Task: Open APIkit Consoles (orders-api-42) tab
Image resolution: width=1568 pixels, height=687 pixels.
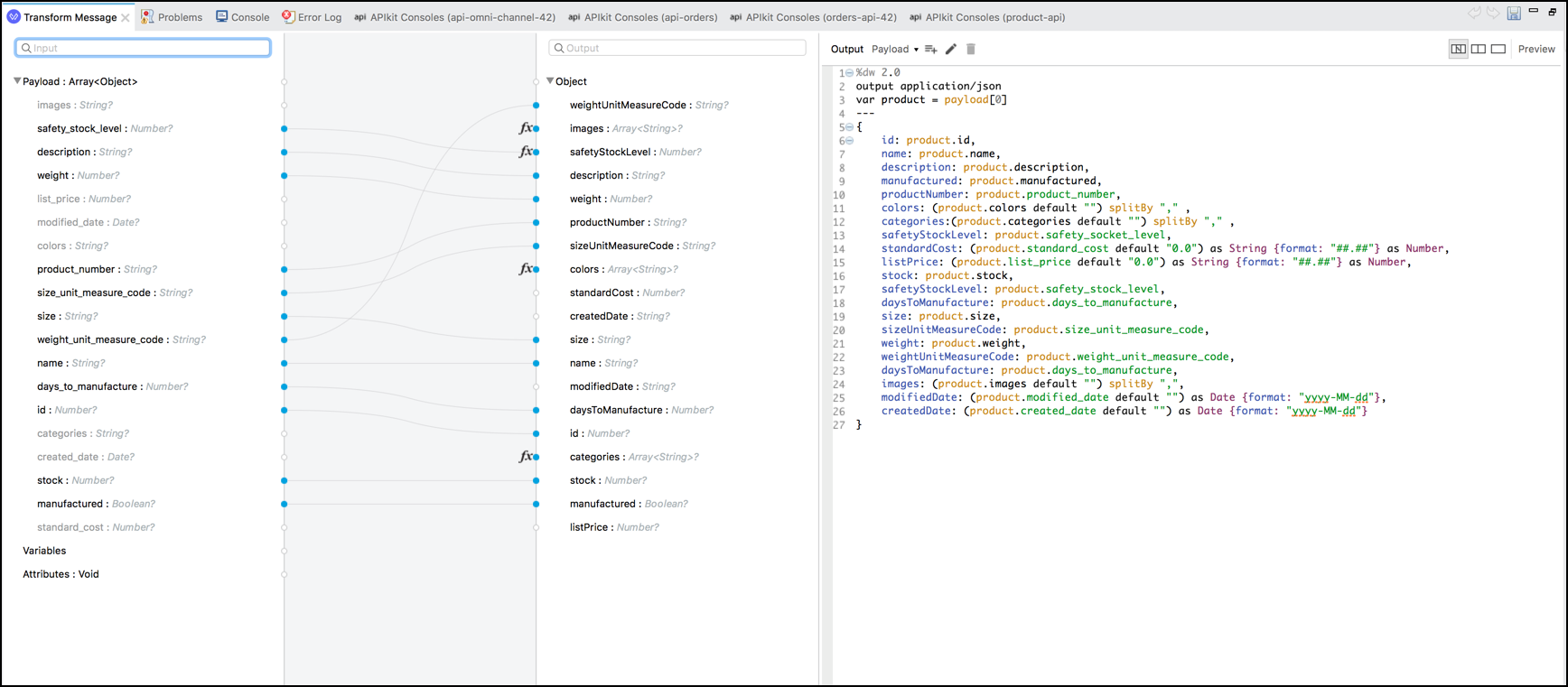Action: point(813,16)
